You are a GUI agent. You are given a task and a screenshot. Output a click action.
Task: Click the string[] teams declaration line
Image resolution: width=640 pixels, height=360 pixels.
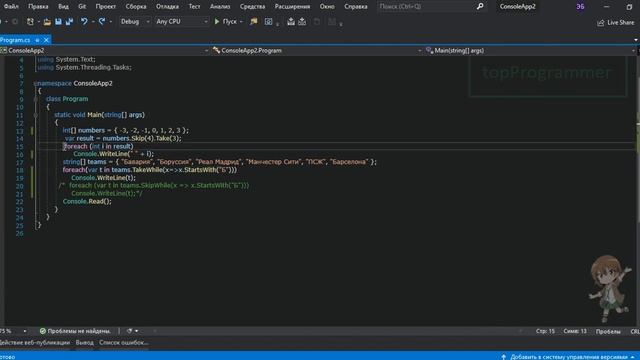click(220, 162)
